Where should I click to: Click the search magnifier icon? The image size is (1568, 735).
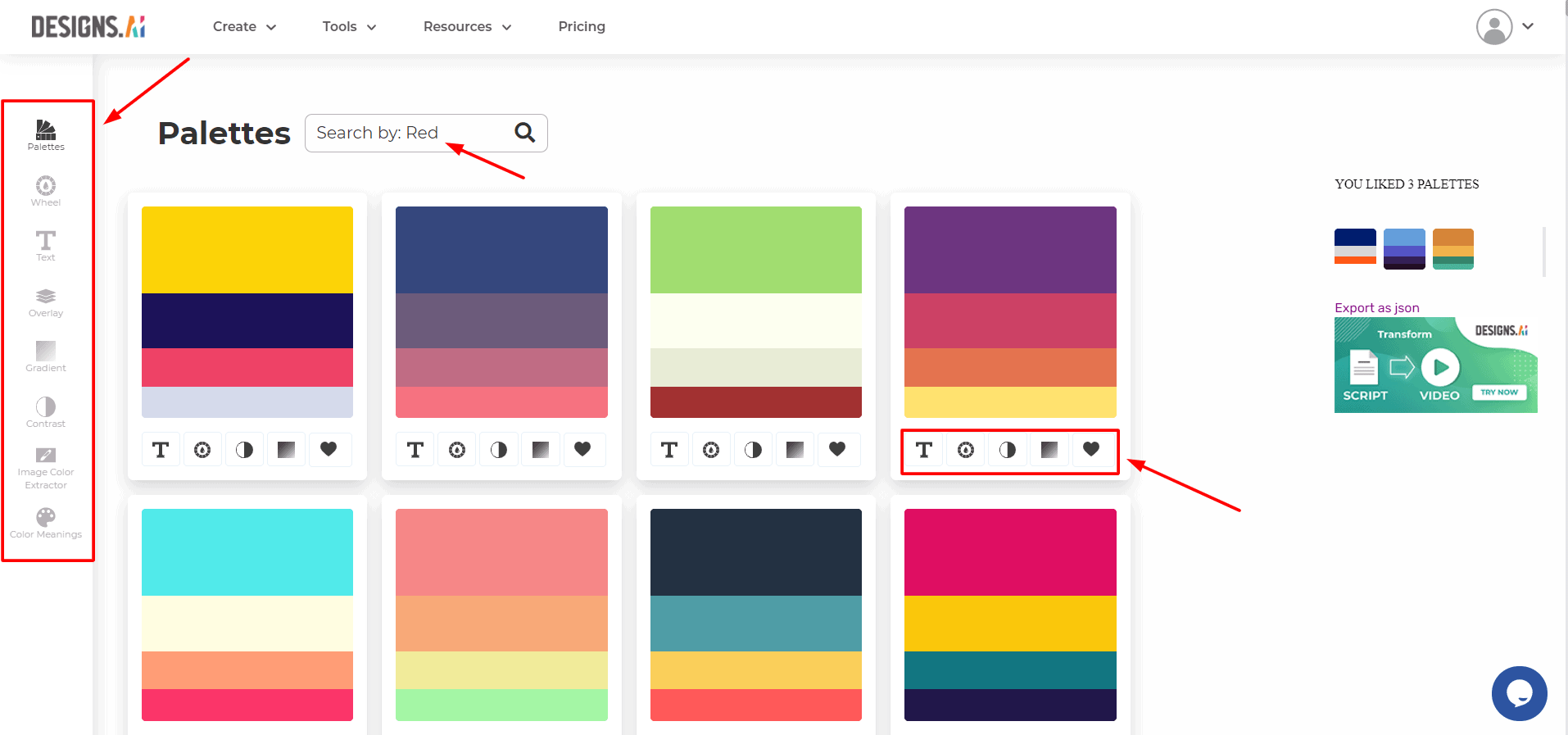click(524, 133)
